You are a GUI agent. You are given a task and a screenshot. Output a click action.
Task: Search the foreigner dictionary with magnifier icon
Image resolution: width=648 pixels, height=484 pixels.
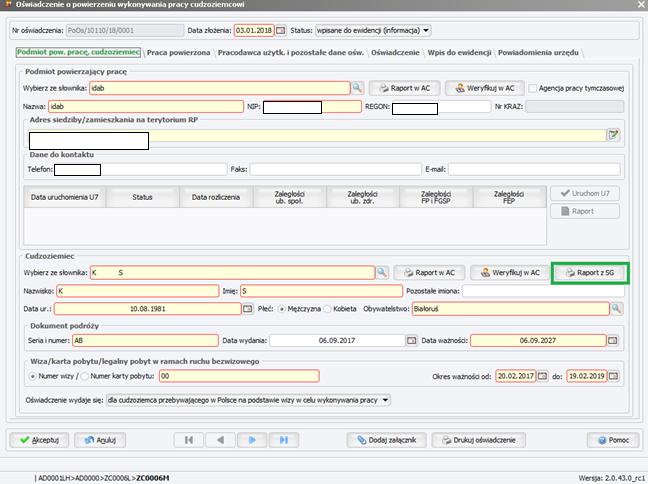click(x=382, y=272)
